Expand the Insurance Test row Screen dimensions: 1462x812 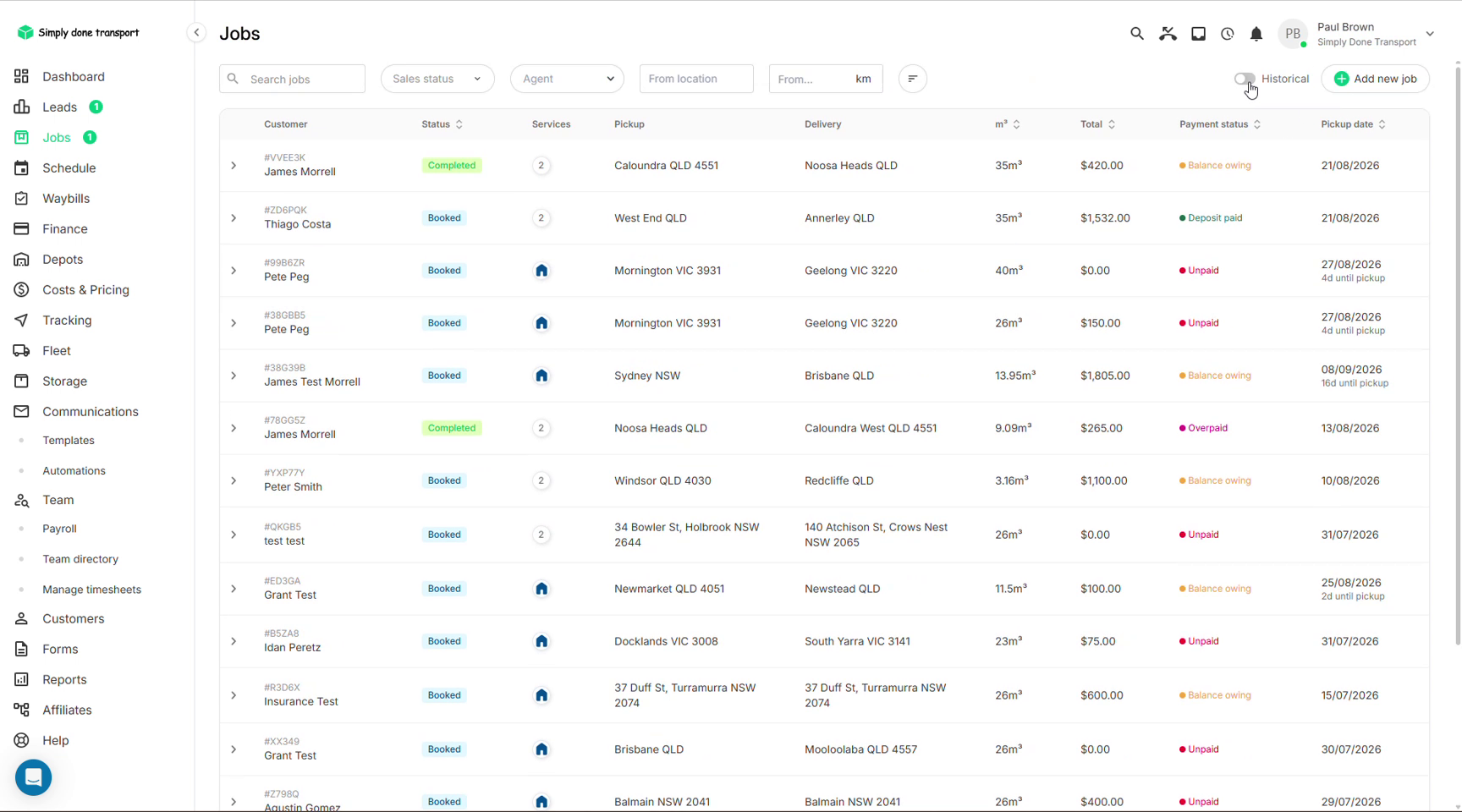pyautogui.click(x=234, y=695)
